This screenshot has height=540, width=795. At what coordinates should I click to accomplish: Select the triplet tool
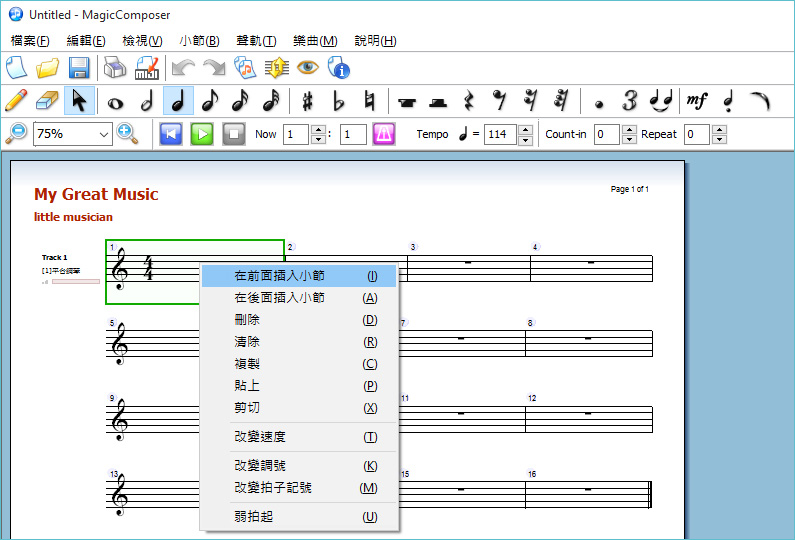coord(629,101)
